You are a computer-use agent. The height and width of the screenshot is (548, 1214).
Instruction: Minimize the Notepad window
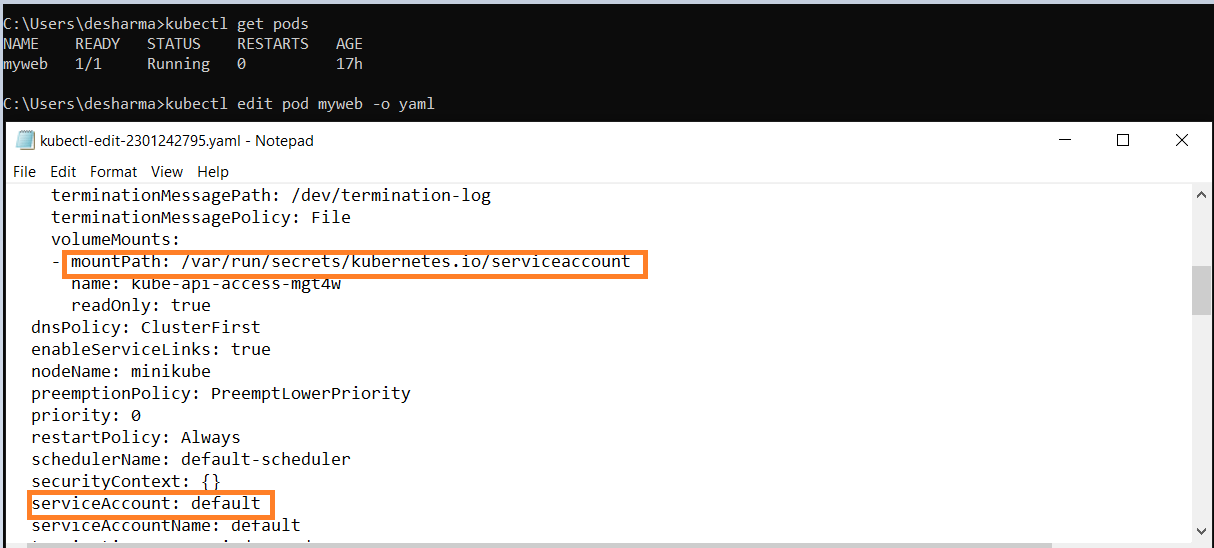point(1064,141)
